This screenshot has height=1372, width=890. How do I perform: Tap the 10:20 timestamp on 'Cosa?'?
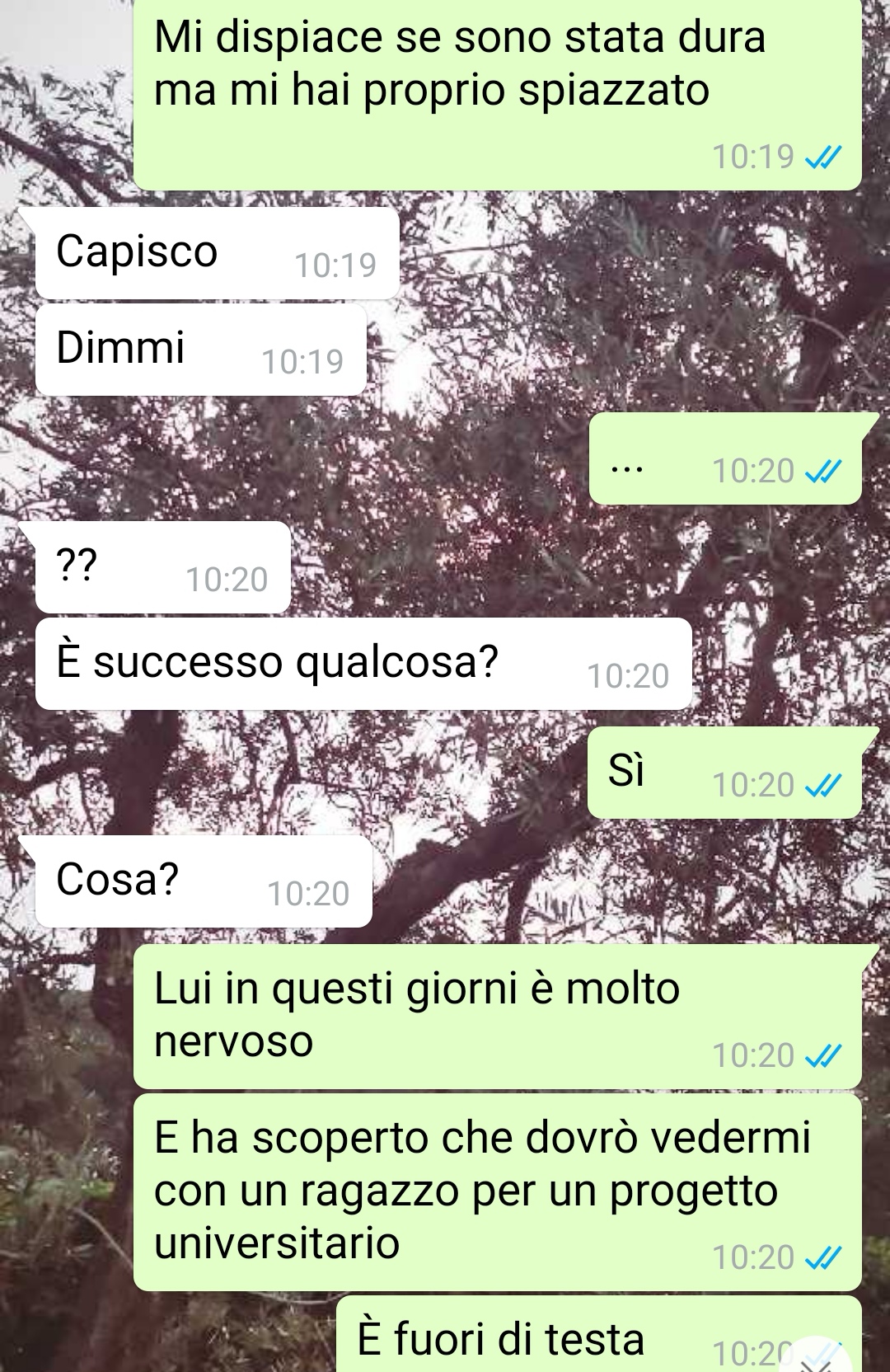[308, 894]
